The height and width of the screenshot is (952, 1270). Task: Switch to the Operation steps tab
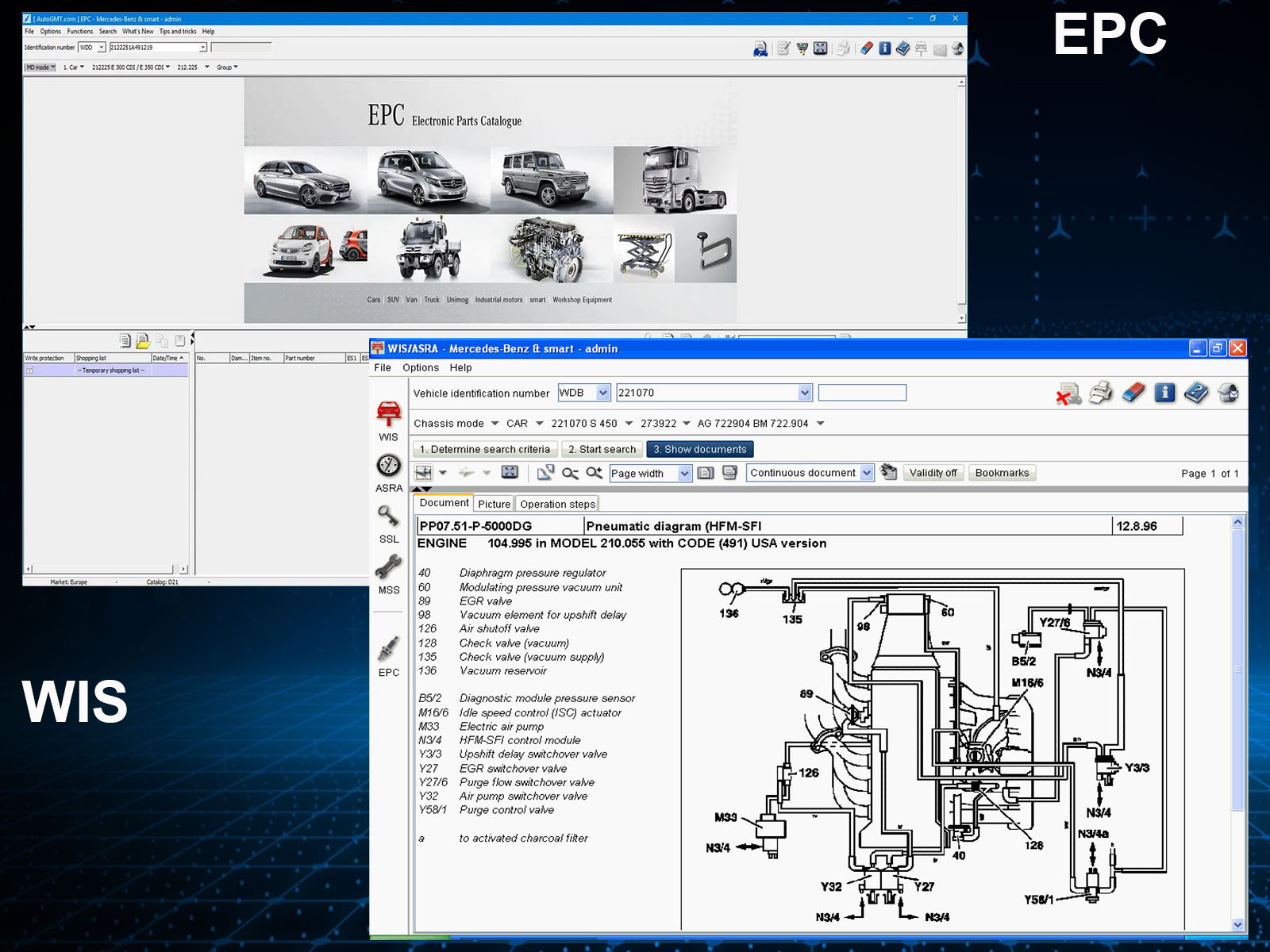pos(557,504)
